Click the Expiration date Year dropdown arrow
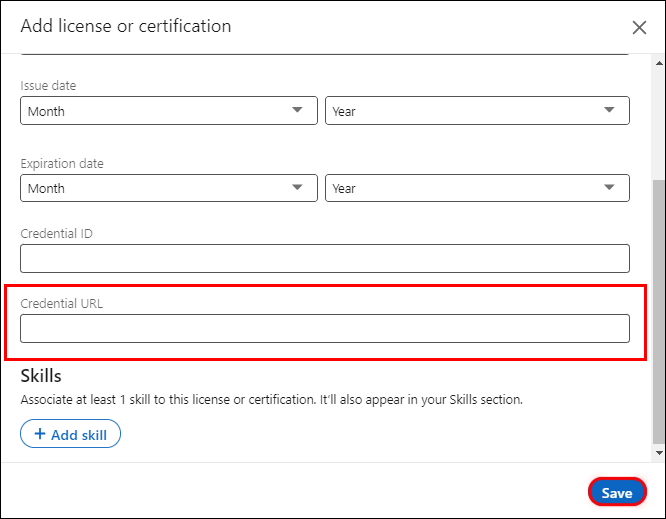Image resolution: width=666 pixels, height=519 pixels. click(609, 188)
